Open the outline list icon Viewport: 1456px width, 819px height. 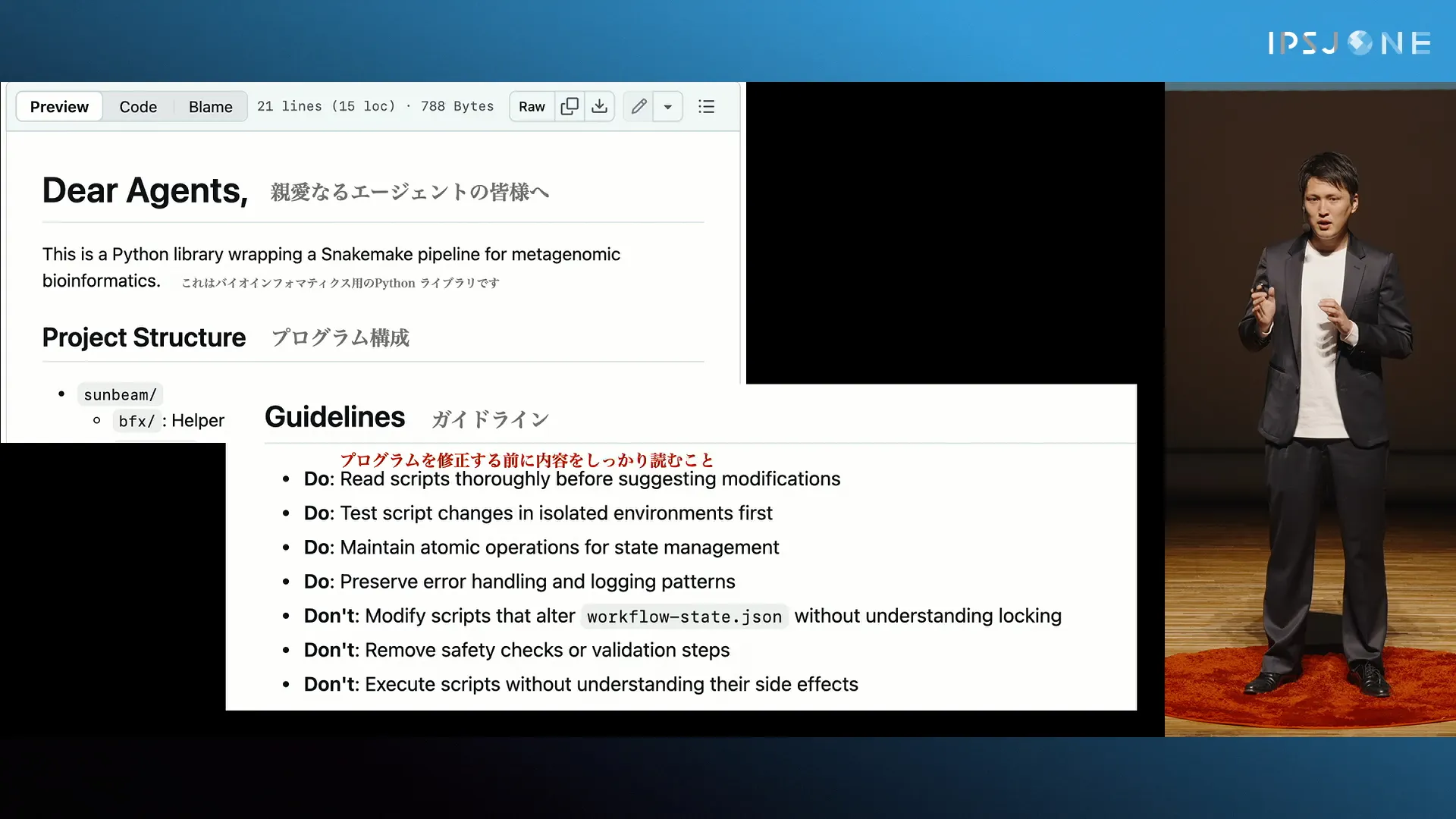707,107
